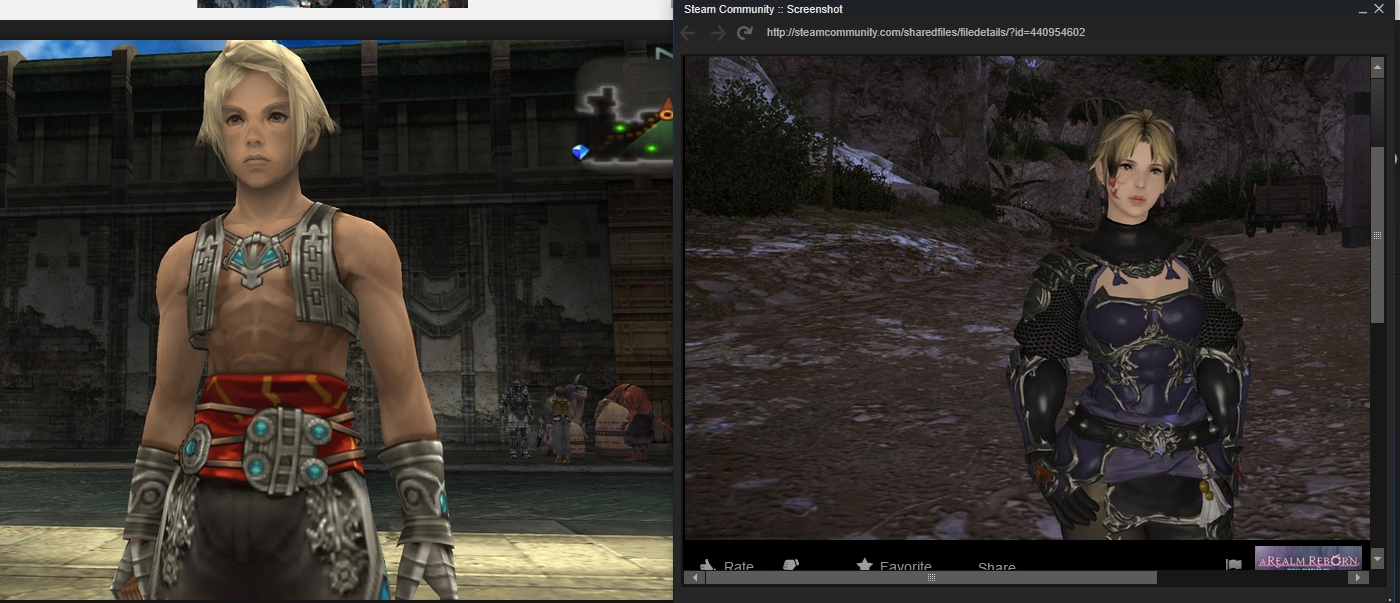Click the Steam Community :: Screenshot title text
Viewport: 1400px width, 603px height.
pyautogui.click(x=763, y=9)
